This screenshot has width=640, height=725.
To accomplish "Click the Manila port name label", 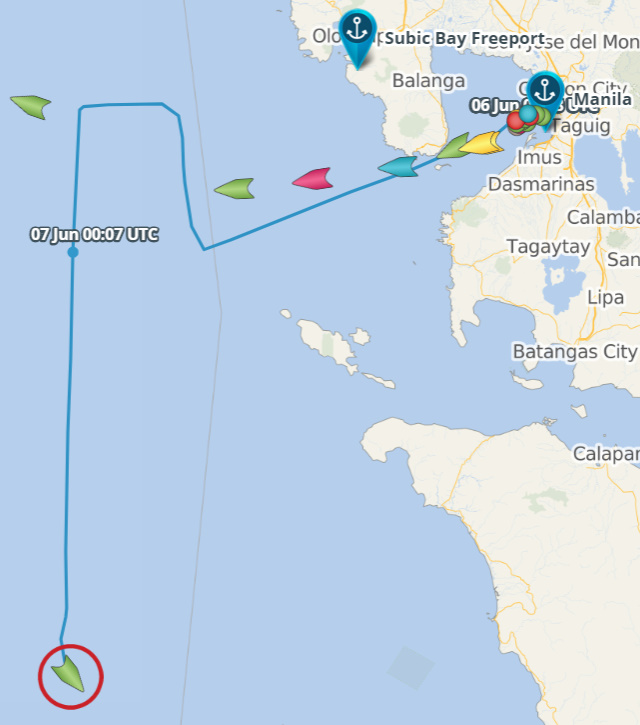I will 603,99.
